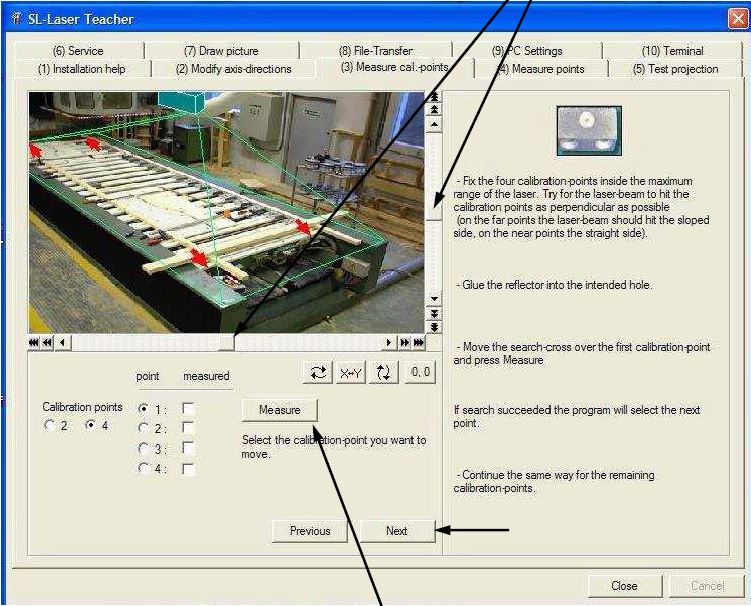Switch to (2) Modify axis-directions tab

coord(233,69)
